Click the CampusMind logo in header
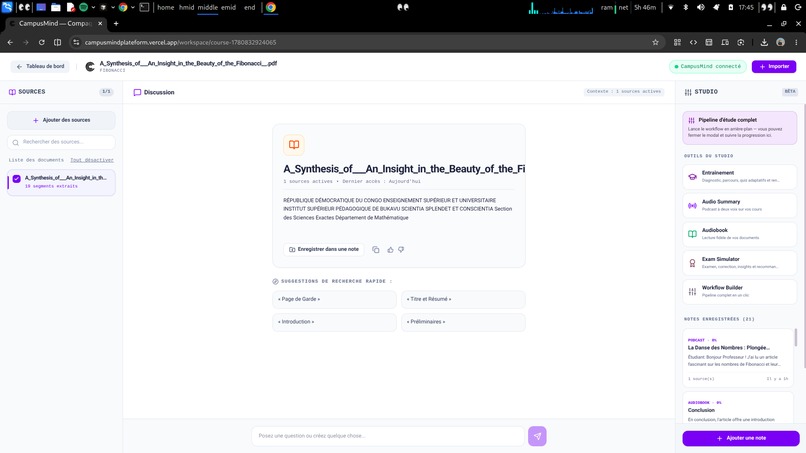The image size is (806, 453). pyautogui.click(x=90, y=67)
